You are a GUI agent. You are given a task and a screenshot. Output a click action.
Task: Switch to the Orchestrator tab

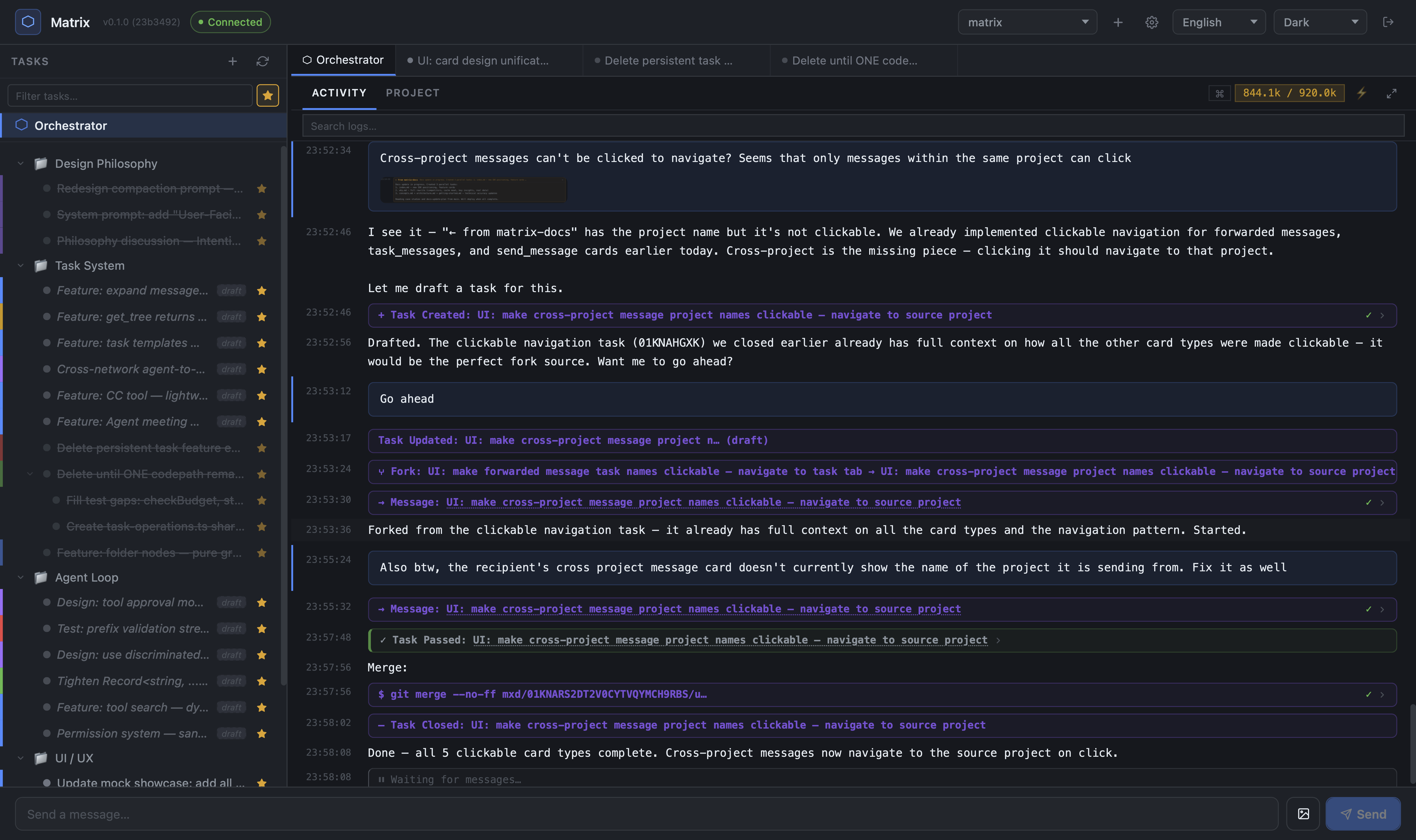[x=343, y=60]
